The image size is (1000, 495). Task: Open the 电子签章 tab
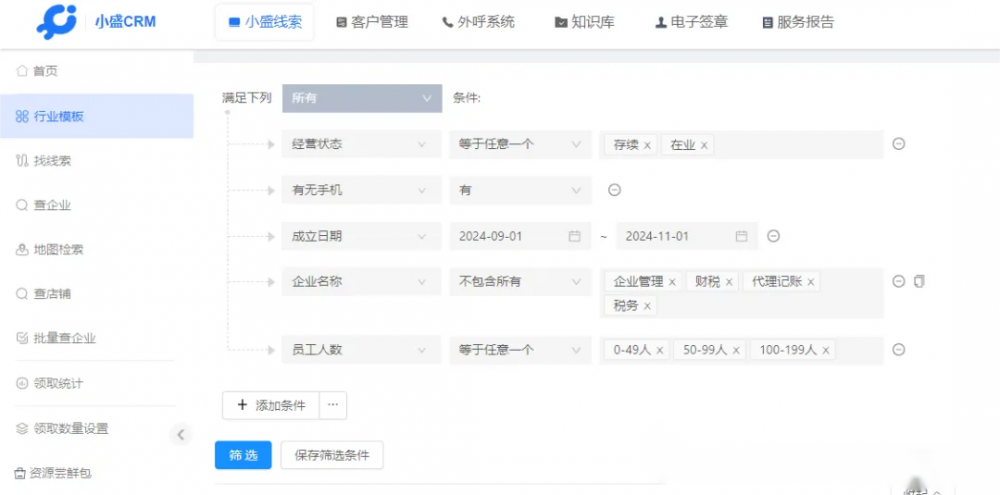point(692,22)
